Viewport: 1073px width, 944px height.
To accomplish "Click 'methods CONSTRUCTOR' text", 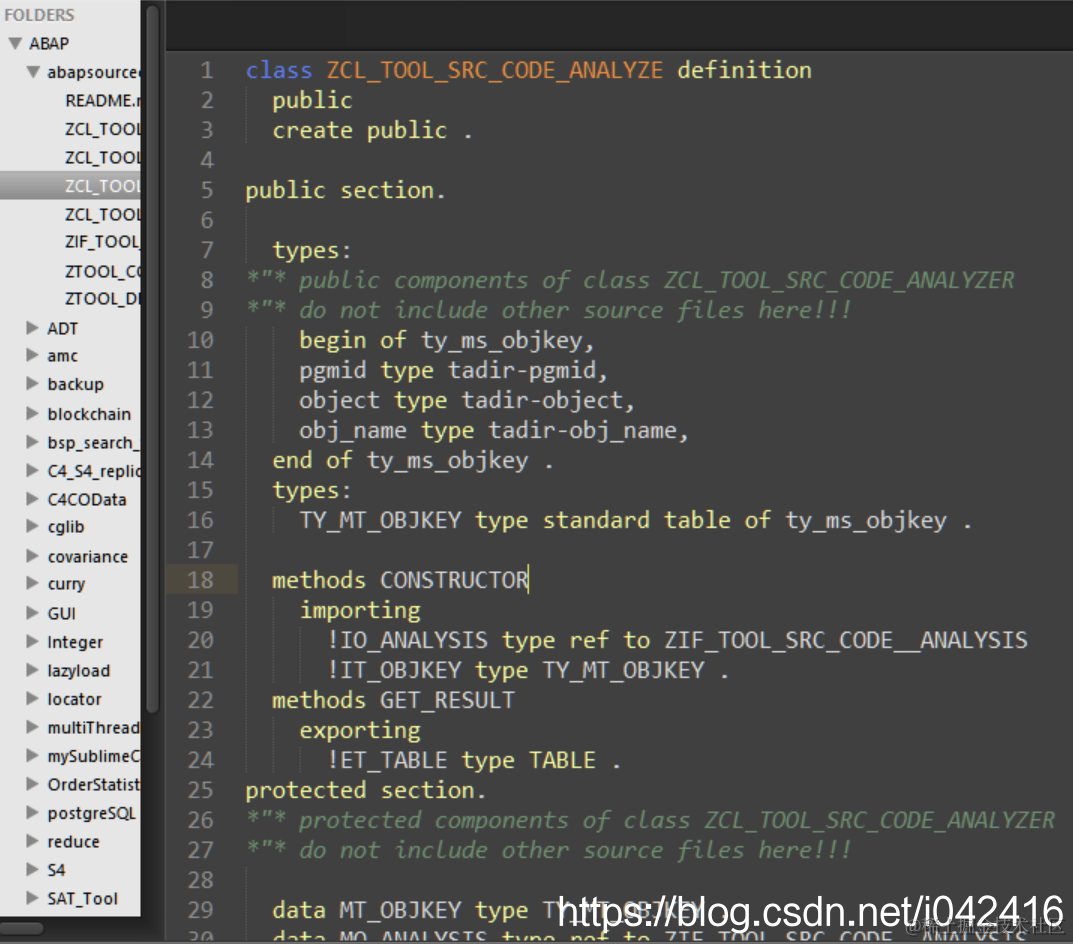I will coord(400,581).
